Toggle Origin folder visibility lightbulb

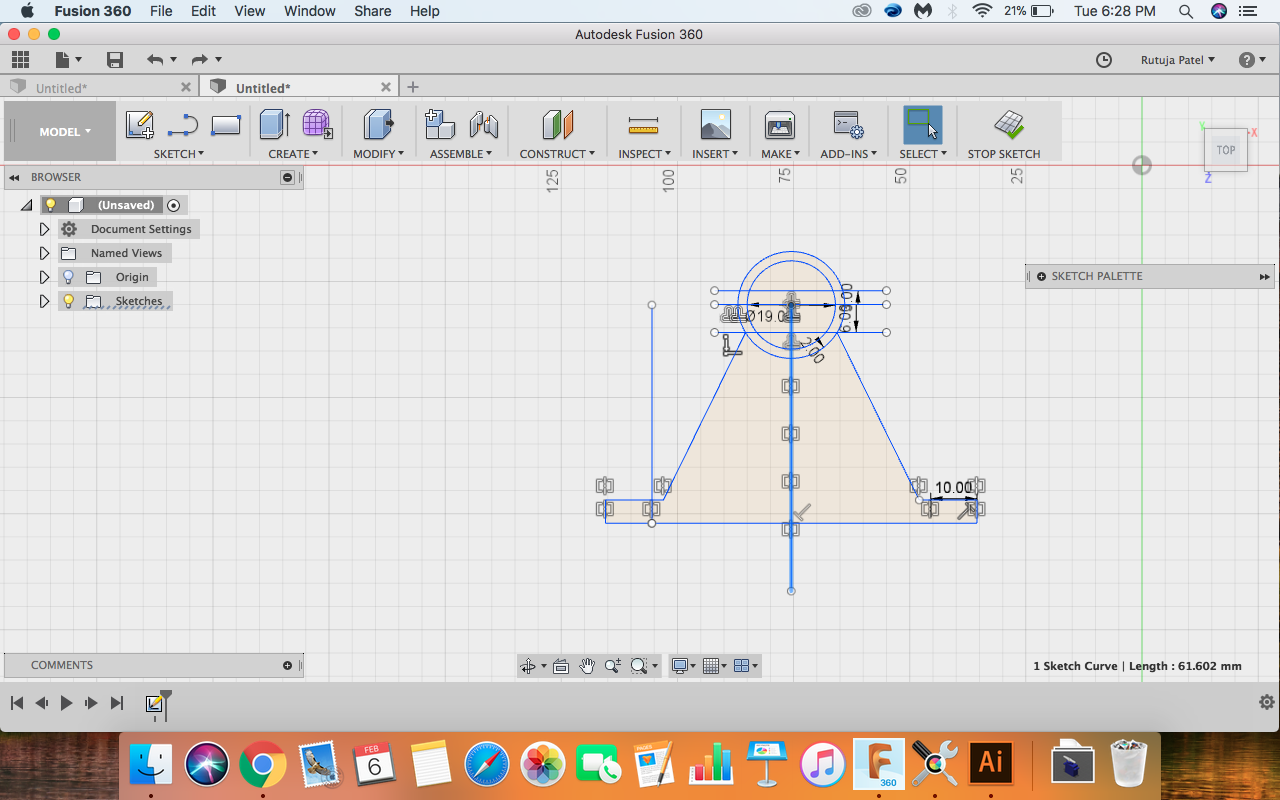pos(68,277)
